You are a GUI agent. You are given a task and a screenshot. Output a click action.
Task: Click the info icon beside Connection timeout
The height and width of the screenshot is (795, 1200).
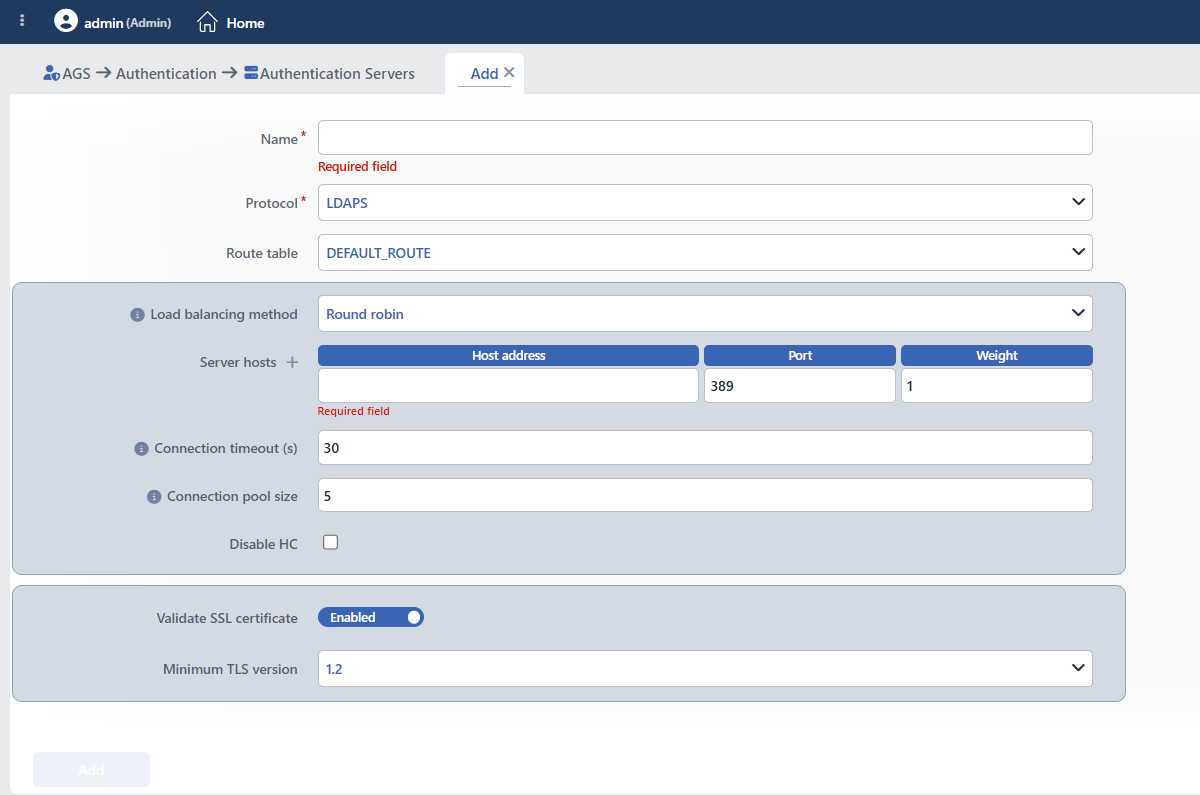(x=141, y=449)
